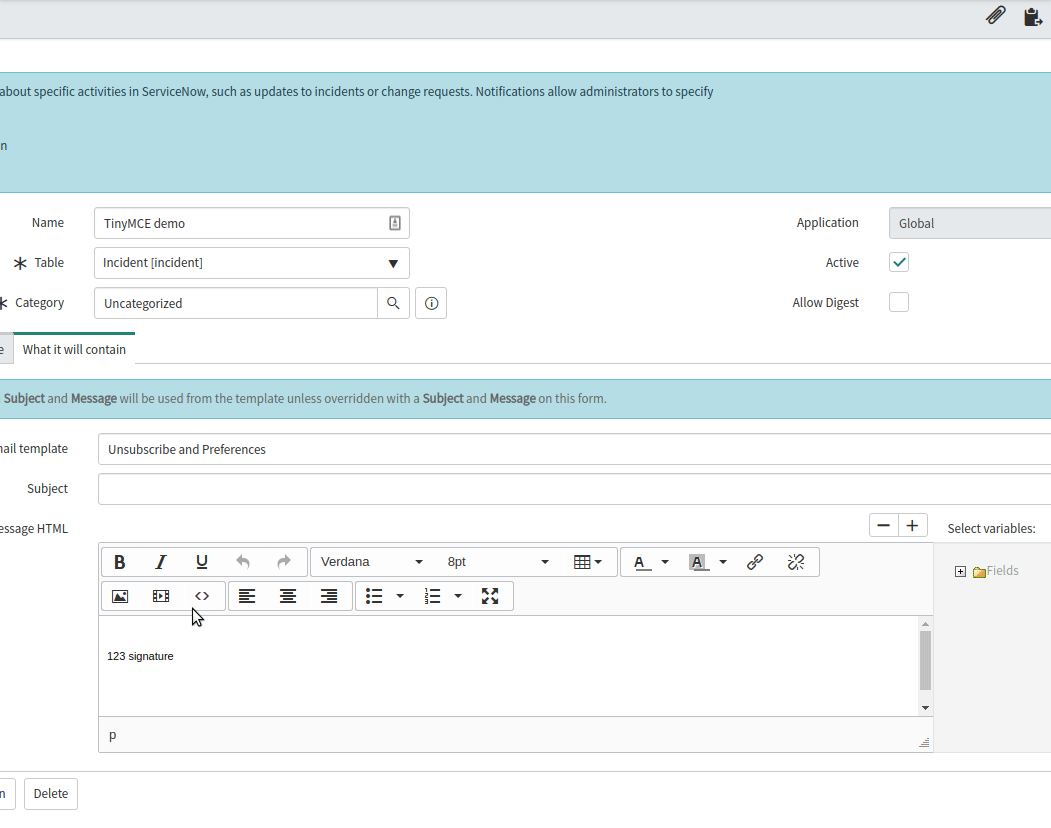Apply italic formatting
This screenshot has width=1051, height=828.
(x=160, y=561)
